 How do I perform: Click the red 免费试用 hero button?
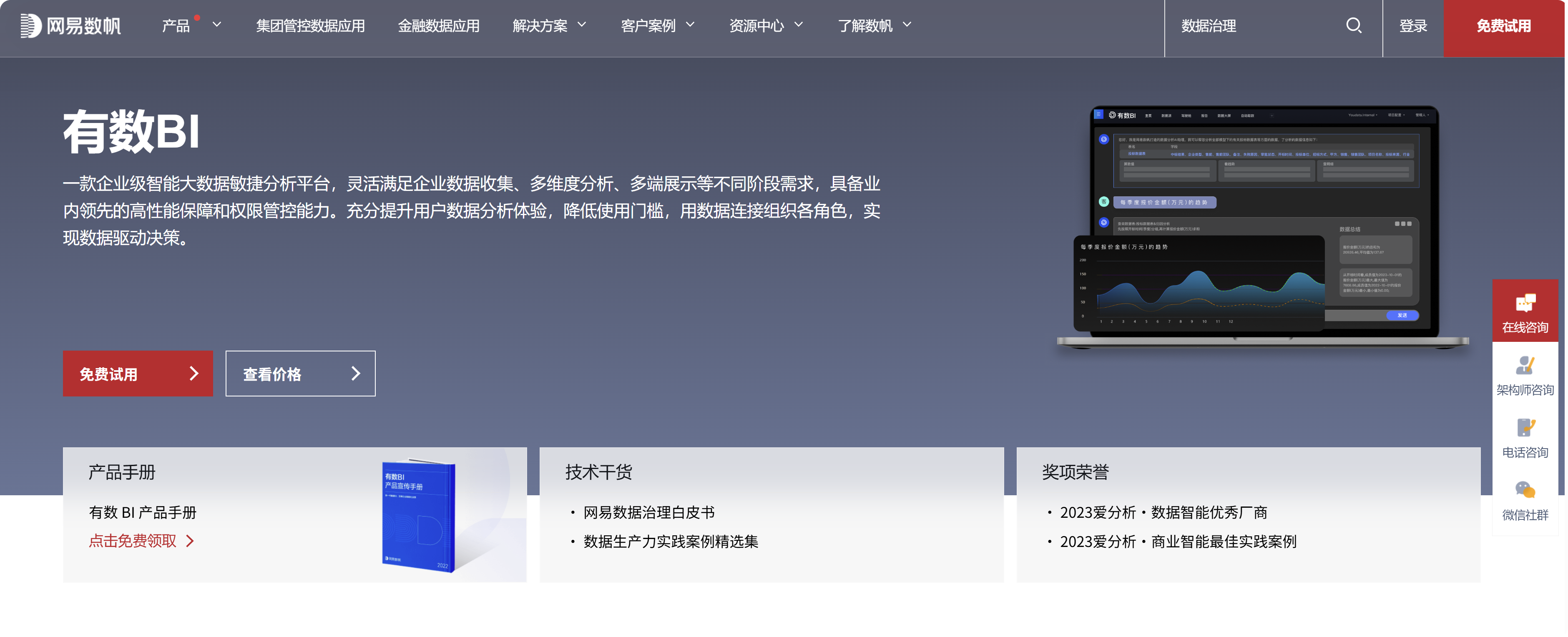[138, 374]
